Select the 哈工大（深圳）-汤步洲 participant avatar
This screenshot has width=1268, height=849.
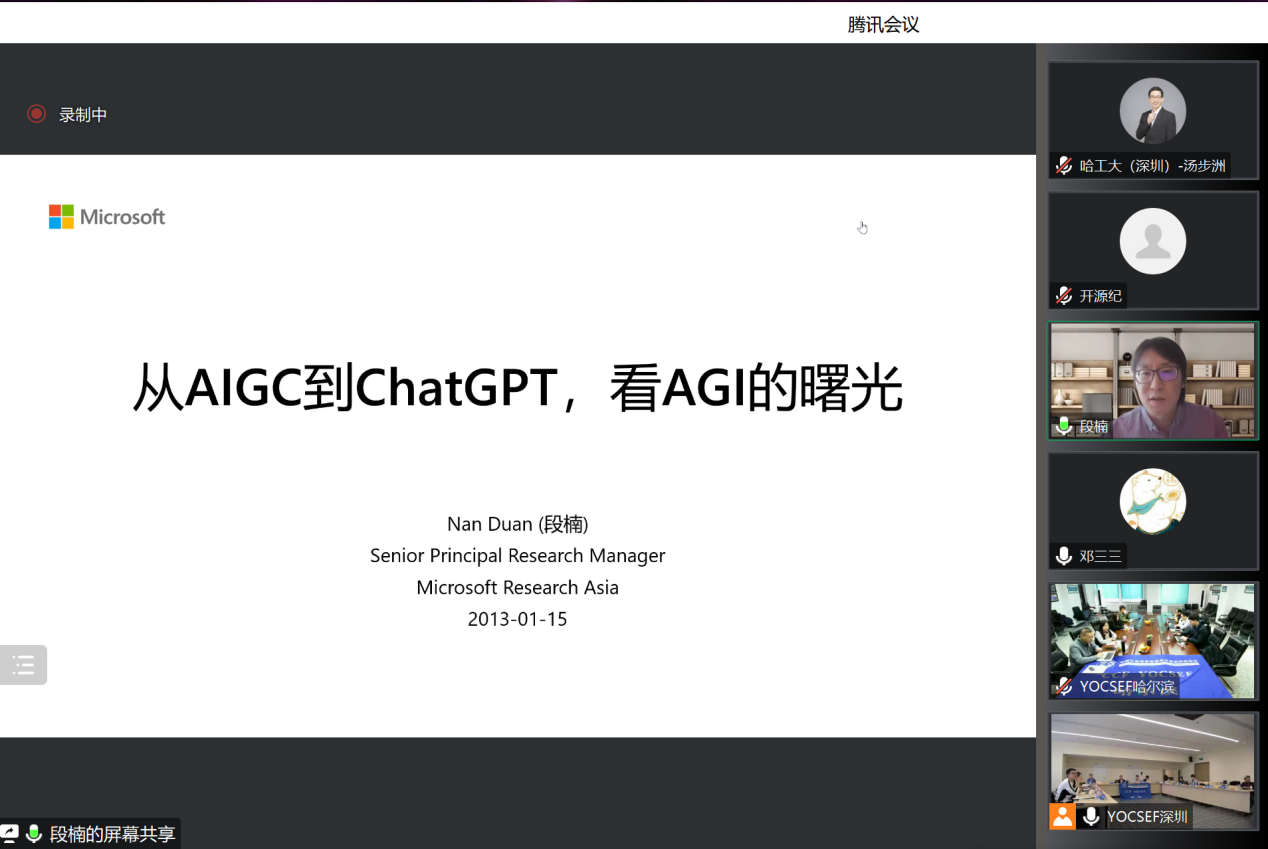point(1153,111)
